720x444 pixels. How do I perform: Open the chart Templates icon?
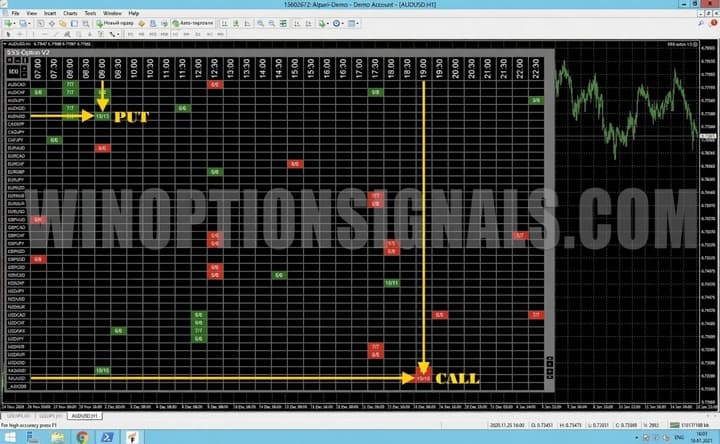pos(352,23)
